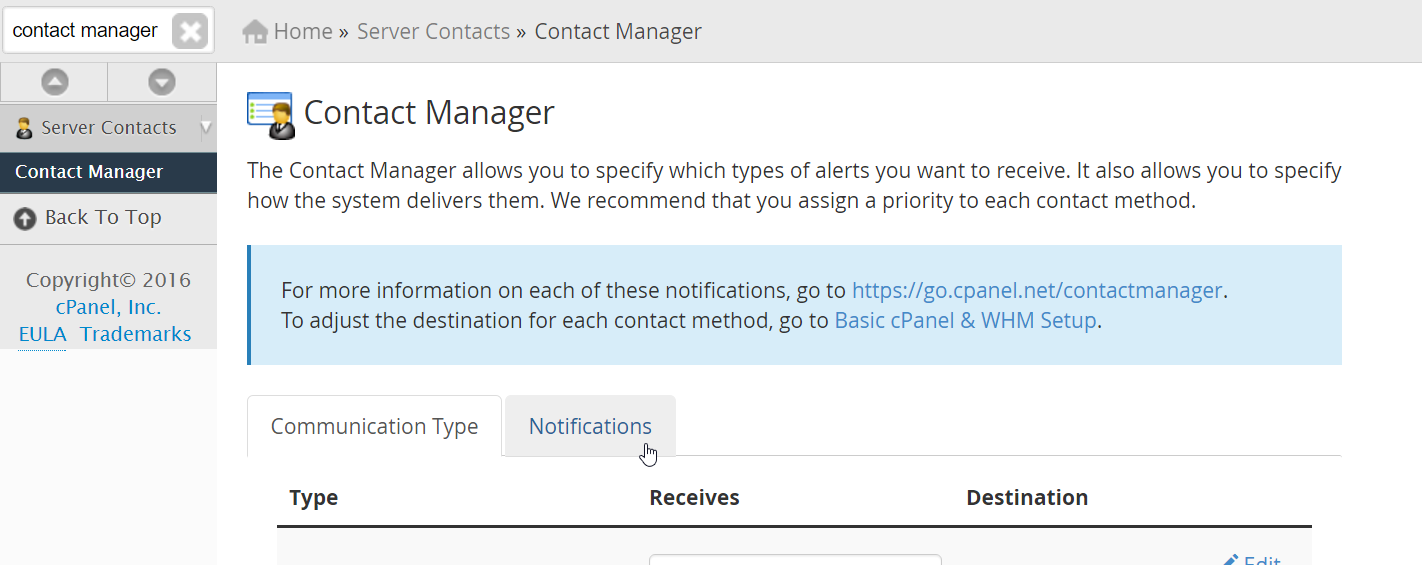This screenshot has width=1422, height=565.
Task: Collapse all menu groups with the up arrow
Action: [x=54, y=83]
